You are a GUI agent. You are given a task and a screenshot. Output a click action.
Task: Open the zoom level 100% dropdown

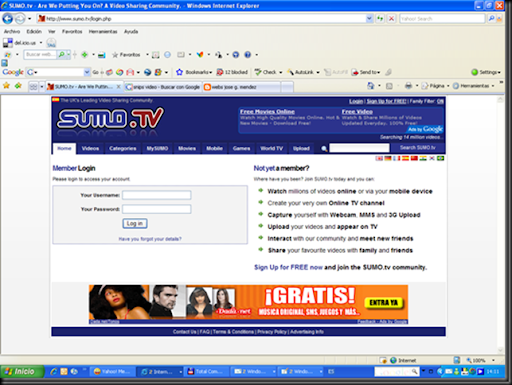493,360
